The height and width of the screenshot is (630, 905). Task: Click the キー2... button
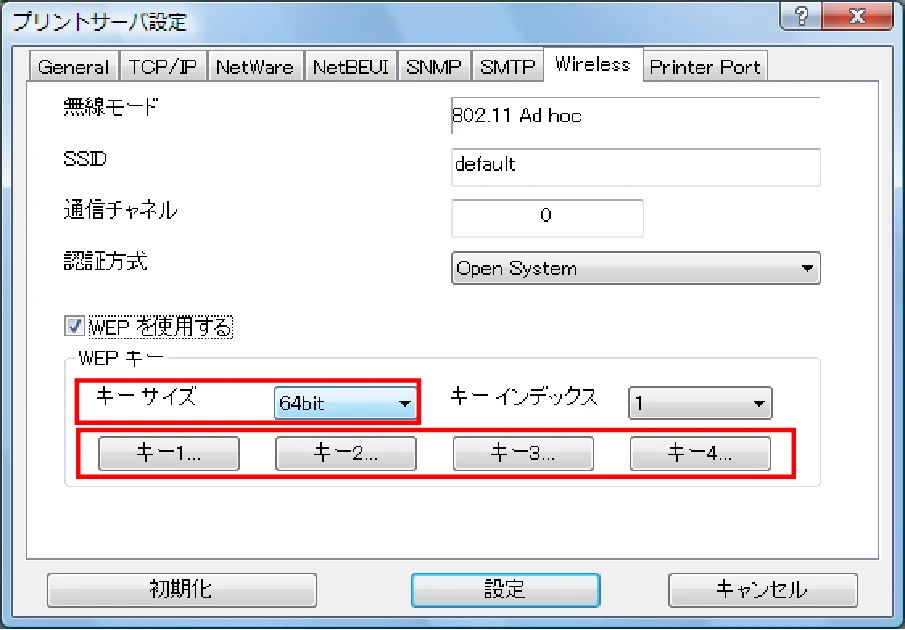(346, 453)
